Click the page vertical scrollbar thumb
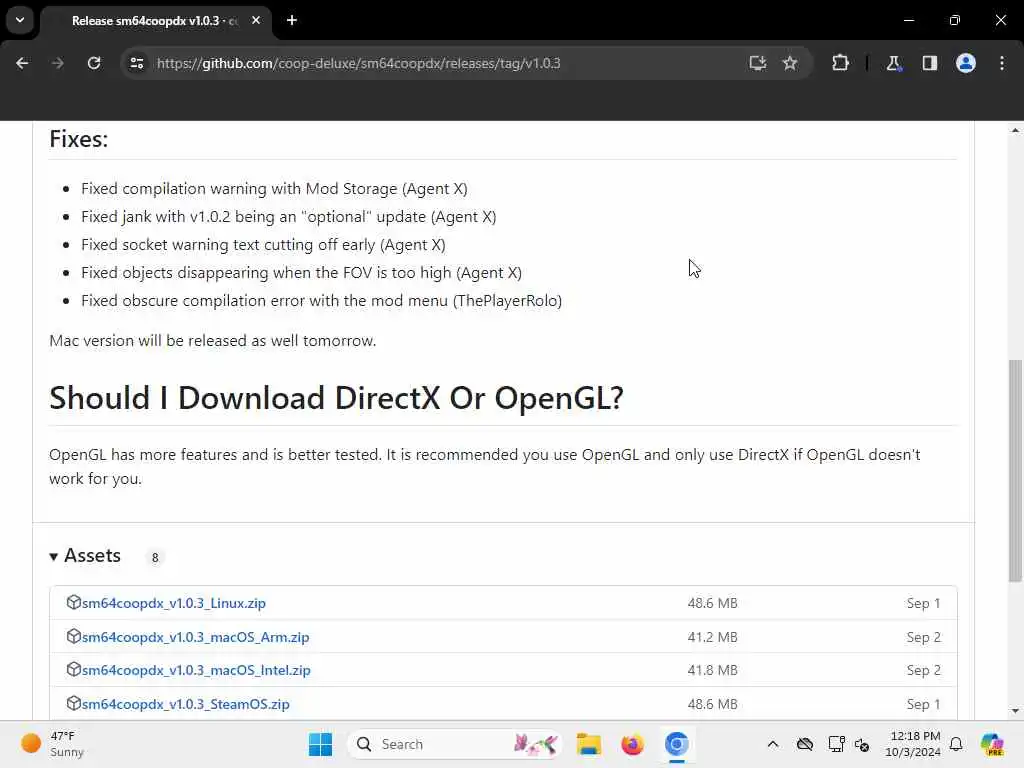The height and width of the screenshot is (768, 1024). [x=1015, y=470]
